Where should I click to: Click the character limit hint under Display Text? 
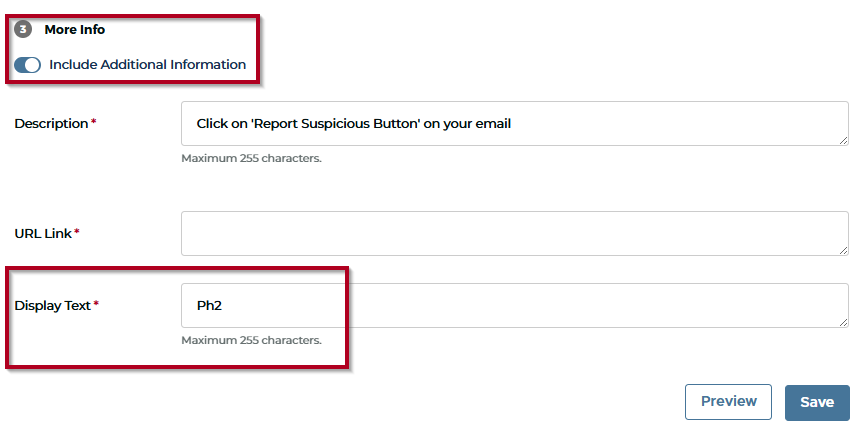click(x=251, y=340)
